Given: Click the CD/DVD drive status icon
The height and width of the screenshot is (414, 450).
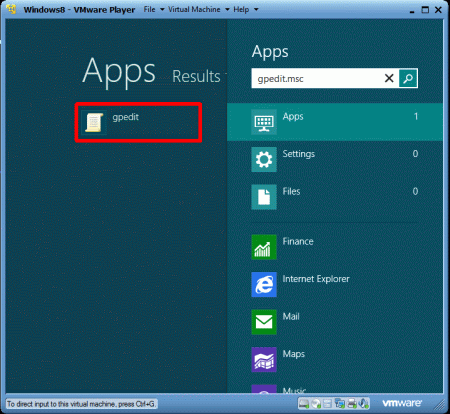Looking at the screenshot, I should [x=316, y=403].
